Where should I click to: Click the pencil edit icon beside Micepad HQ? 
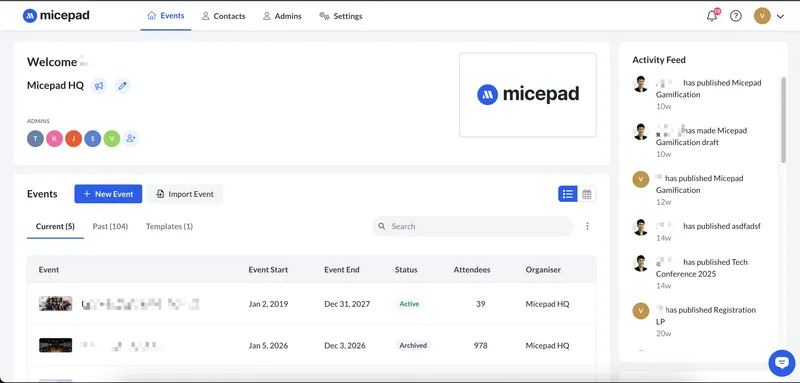(x=122, y=86)
